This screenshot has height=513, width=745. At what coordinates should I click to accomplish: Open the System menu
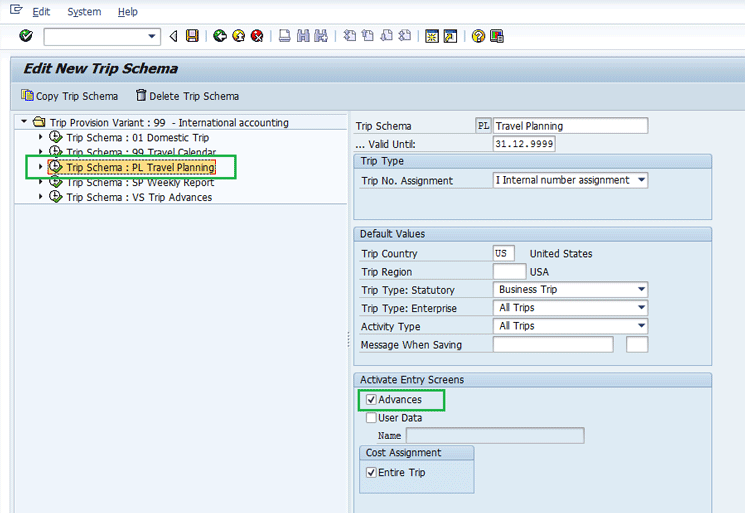pyautogui.click(x=84, y=12)
